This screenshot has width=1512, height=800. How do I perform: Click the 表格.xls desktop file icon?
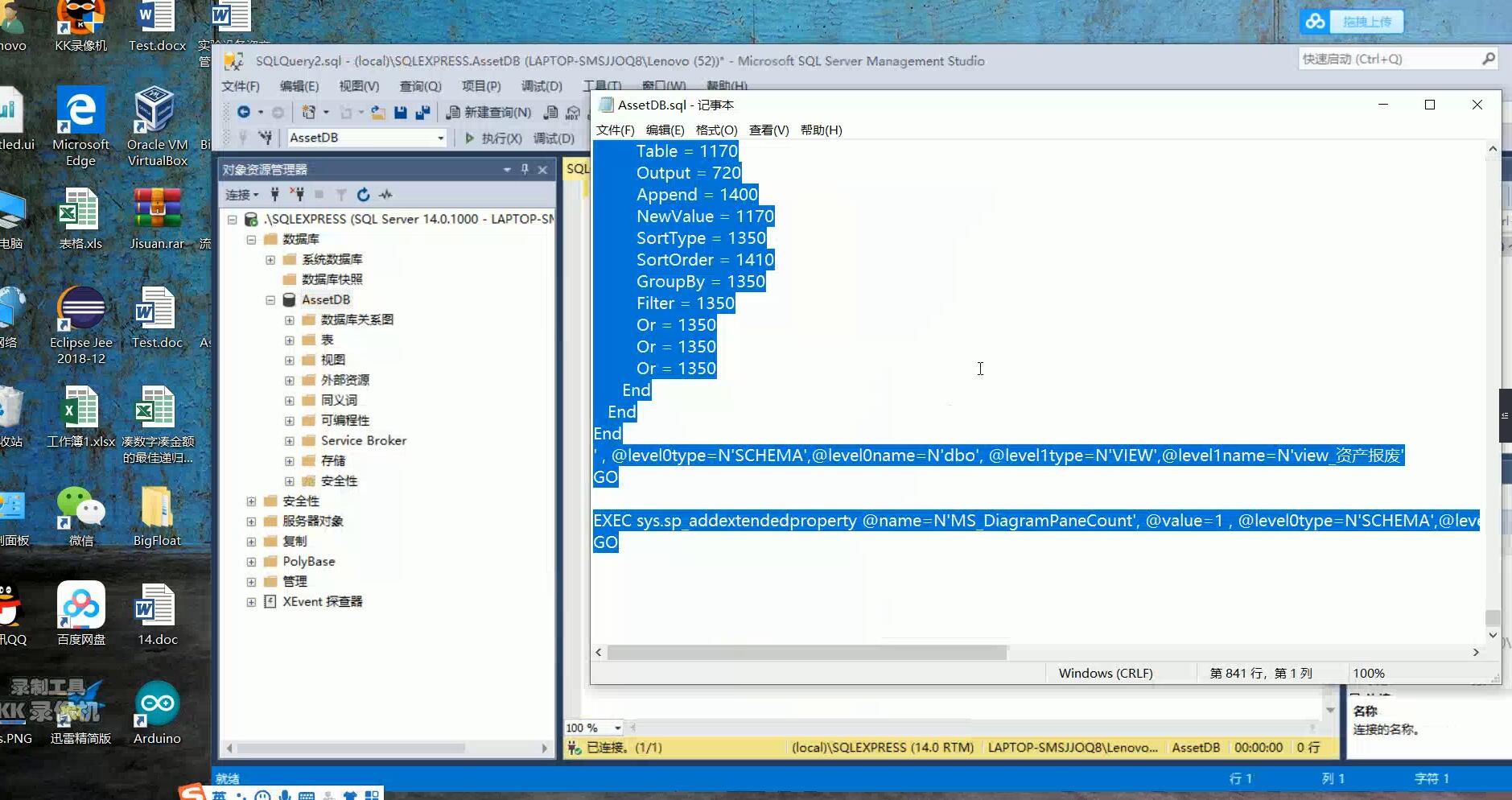[x=80, y=219]
